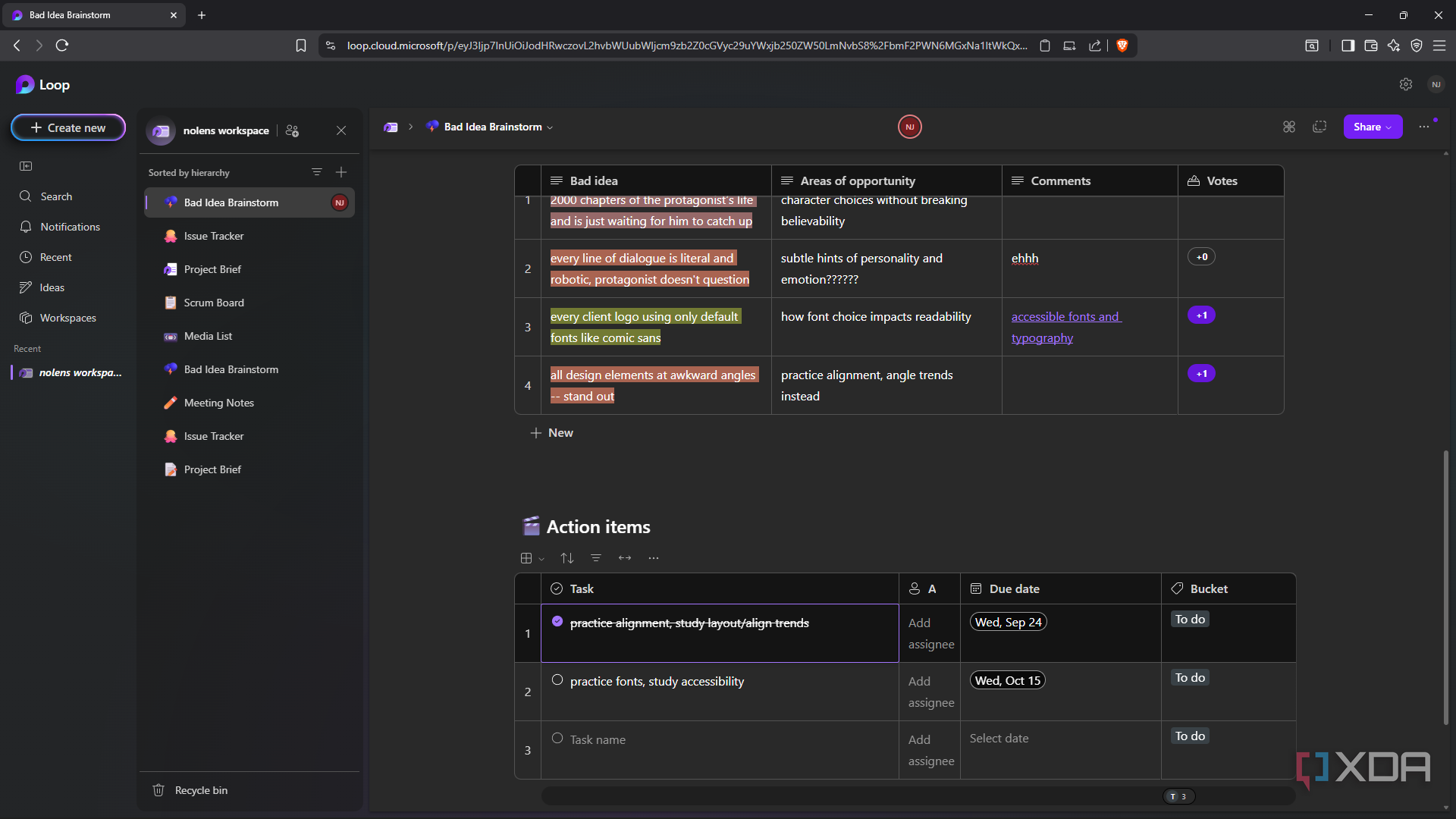
Task: Open the more options ellipsis next to Share
Action: [1424, 127]
